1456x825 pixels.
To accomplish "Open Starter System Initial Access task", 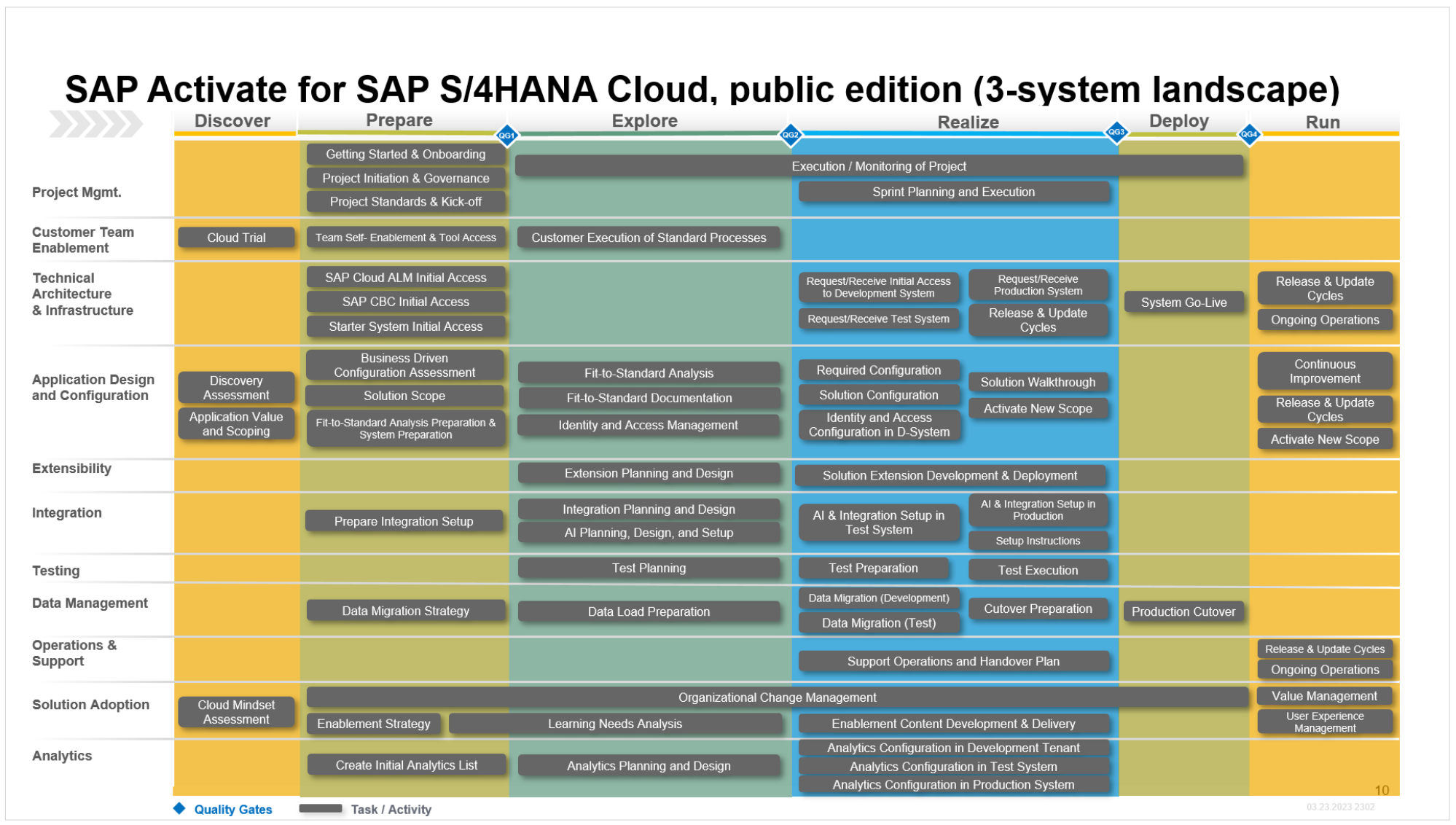I will (406, 327).
